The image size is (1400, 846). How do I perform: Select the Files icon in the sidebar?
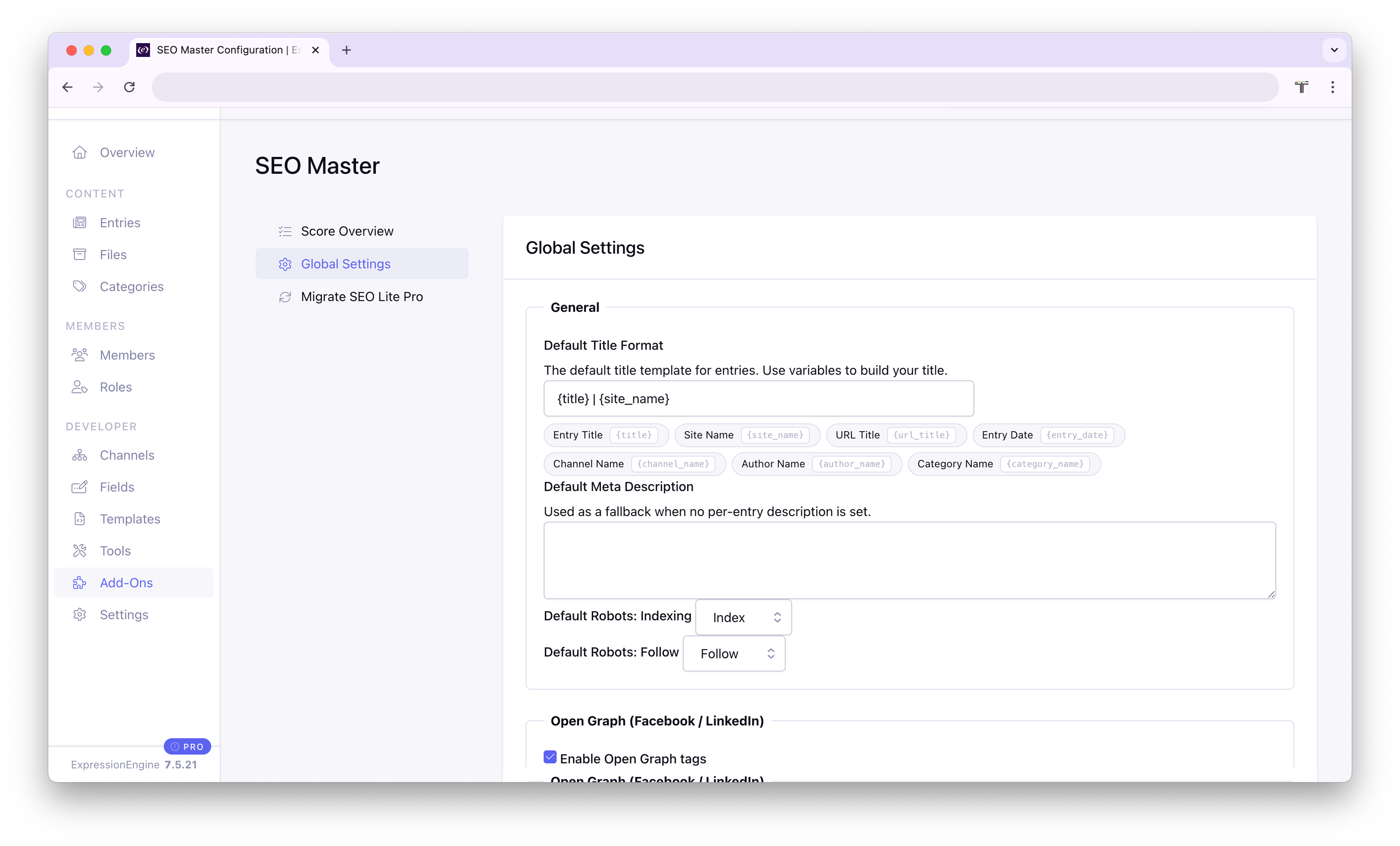pos(80,254)
